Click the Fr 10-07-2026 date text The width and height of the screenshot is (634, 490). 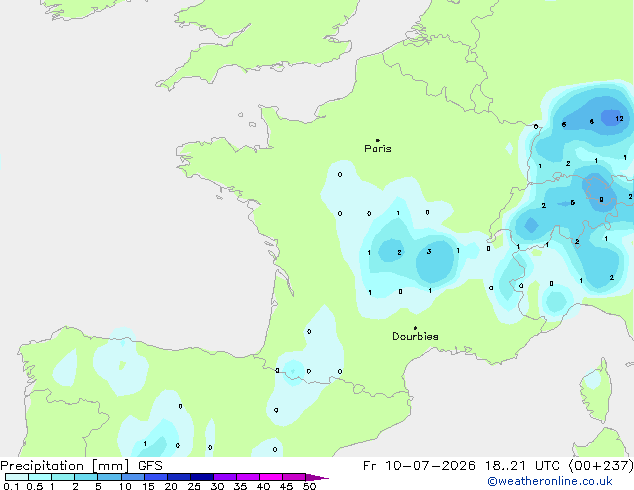419,466
